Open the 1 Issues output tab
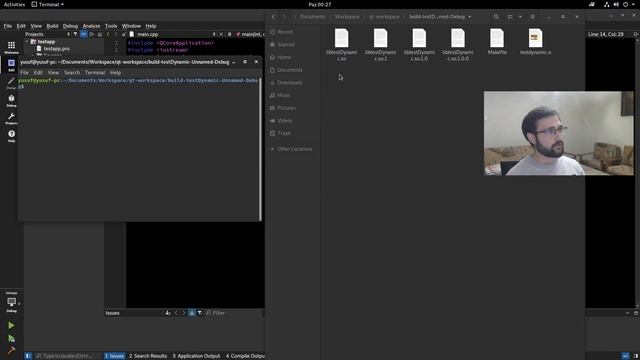The height and width of the screenshot is (360, 640). [x=115, y=356]
